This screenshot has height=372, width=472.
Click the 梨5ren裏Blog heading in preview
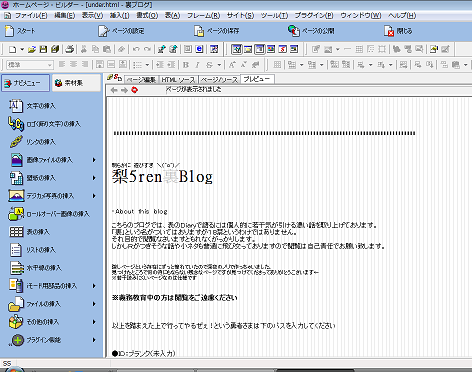(162, 177)
